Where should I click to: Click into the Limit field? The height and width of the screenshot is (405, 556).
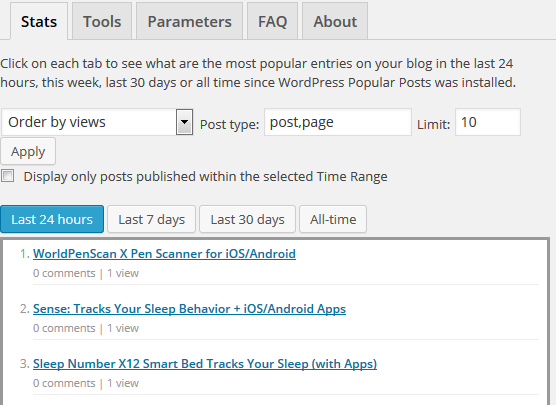point(488,122)
